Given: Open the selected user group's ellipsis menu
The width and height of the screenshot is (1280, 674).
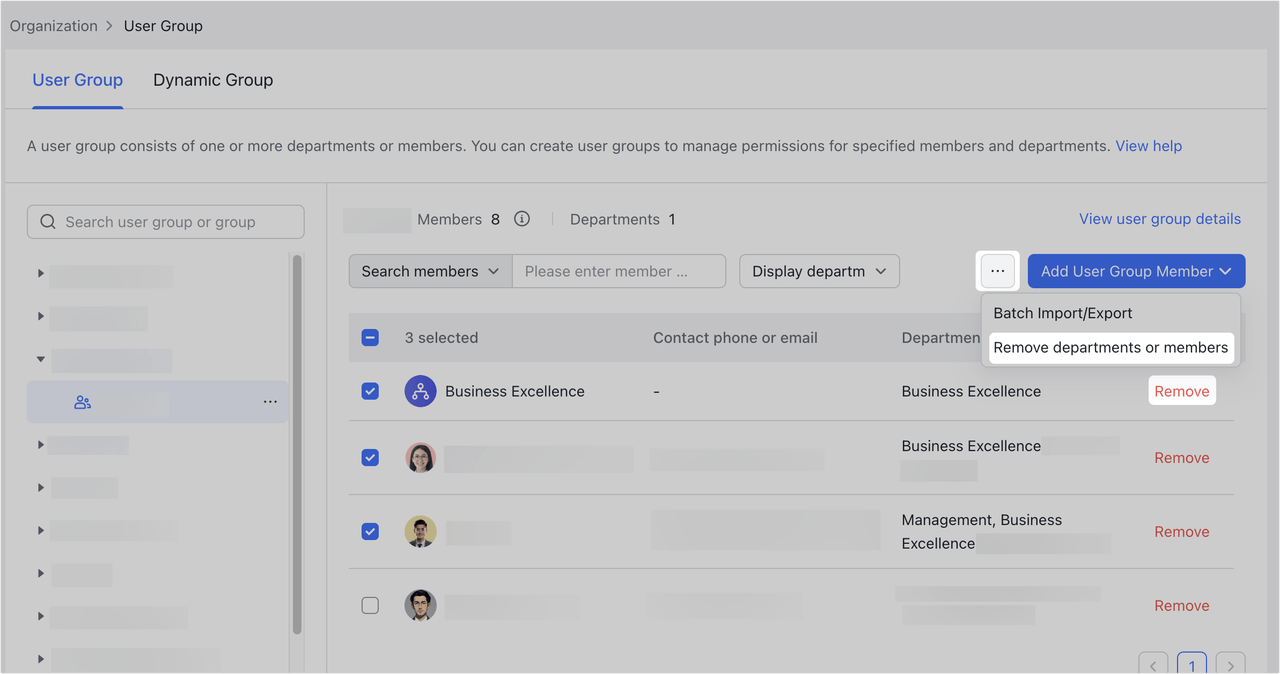Looking at the screenshot, I should (270, 402).
